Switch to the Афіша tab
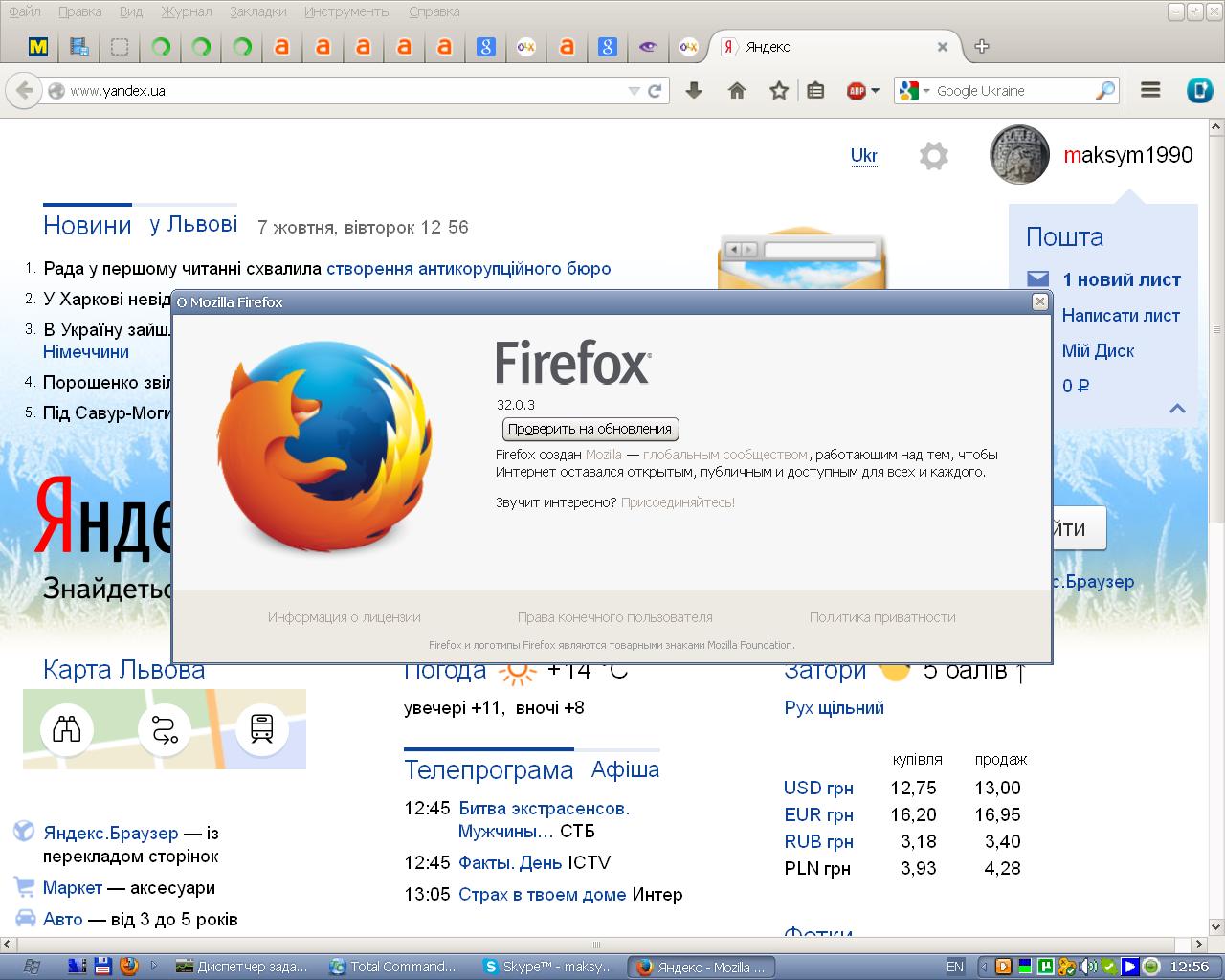The height and width of the screenshot is (980, 1225). tap(625, 769)
